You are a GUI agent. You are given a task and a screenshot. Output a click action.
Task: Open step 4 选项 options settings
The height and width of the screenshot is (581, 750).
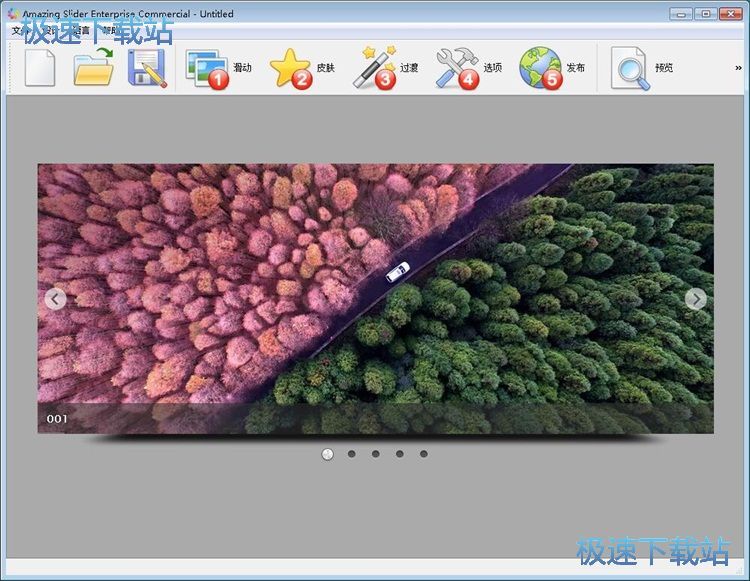click(469, 68)
